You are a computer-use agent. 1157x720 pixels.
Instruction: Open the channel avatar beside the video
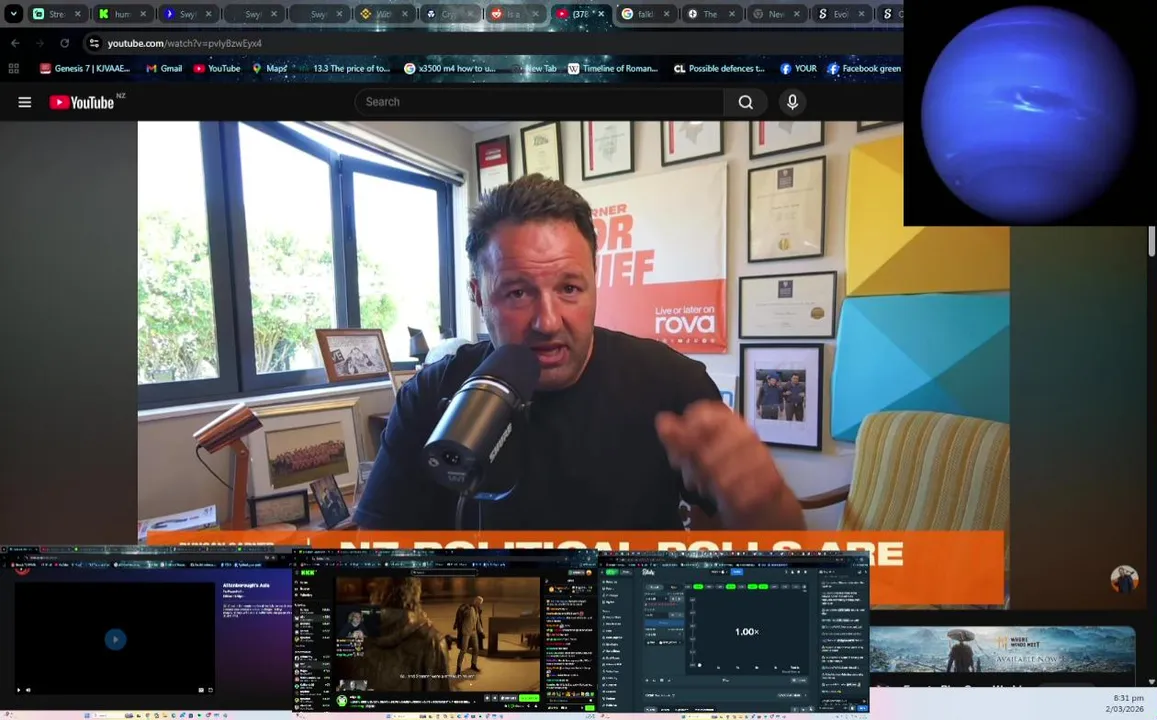(x=1124, y=580)
